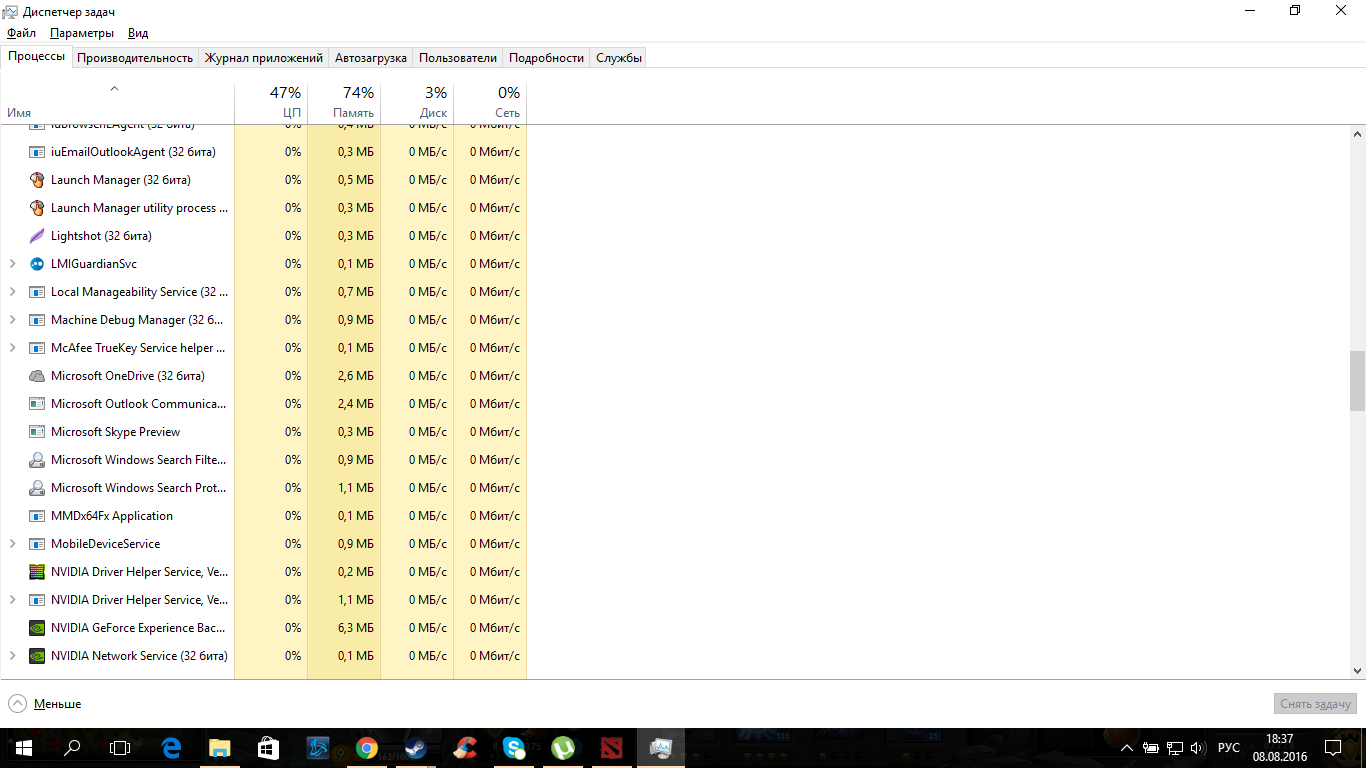This screenshot has height=768, width=1366.
Task: Click the Microsoft OneDrive cloud icon
Action: click(x=37, y=376)
